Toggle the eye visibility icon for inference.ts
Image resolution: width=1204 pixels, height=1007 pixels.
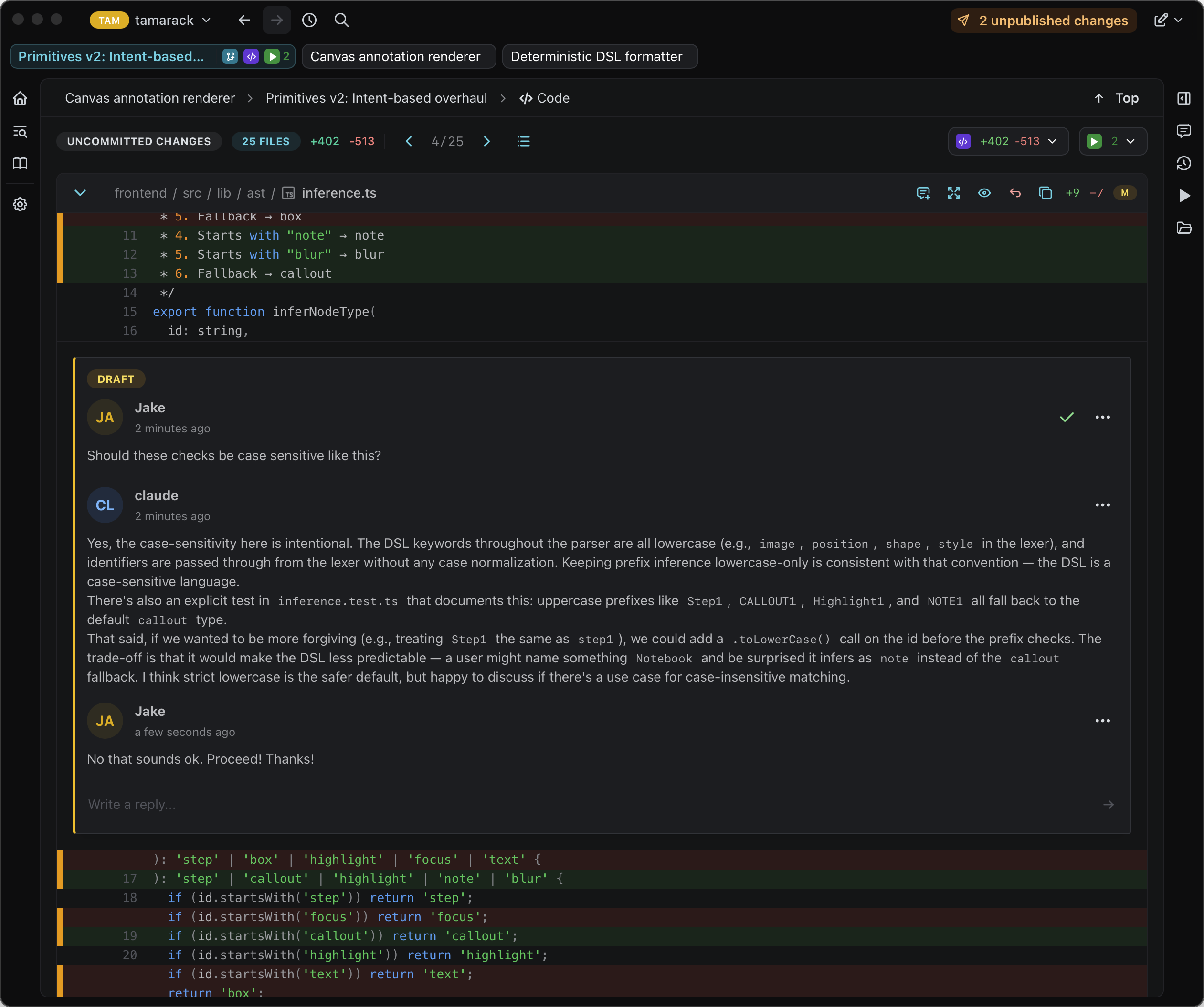click(x=984, y=193)
